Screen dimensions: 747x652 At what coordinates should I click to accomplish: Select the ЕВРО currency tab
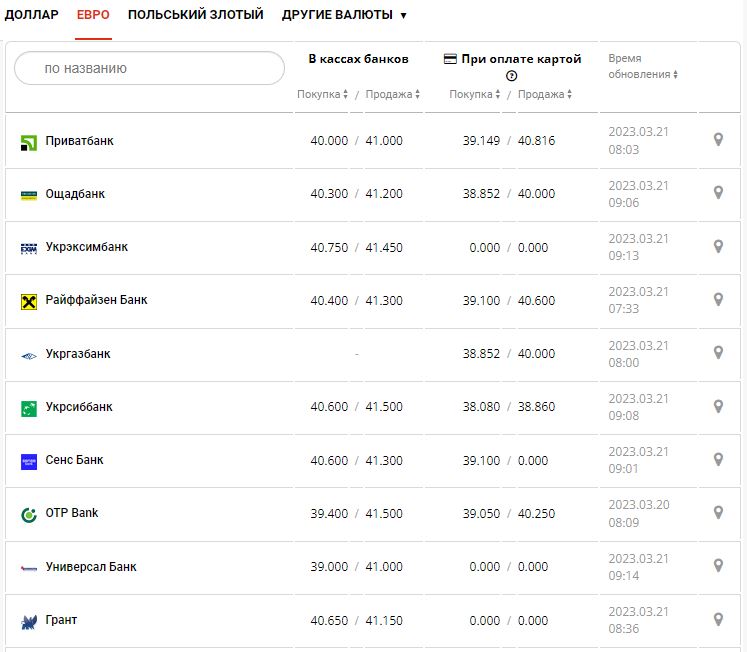pos(93,15)
